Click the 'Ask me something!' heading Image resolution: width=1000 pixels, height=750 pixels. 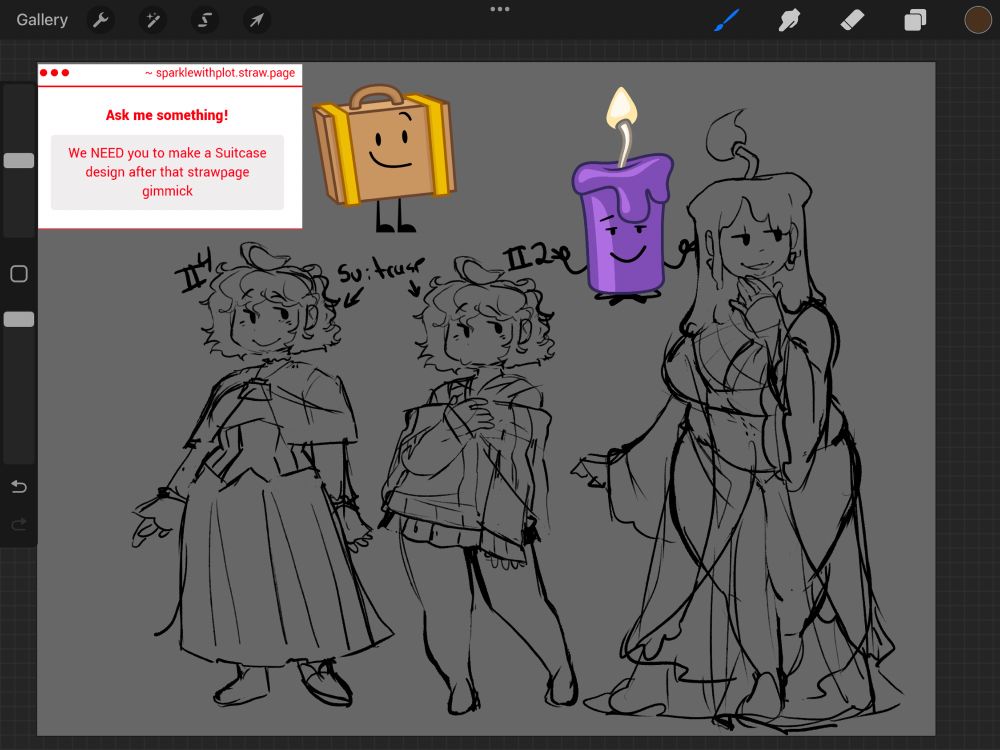click(167, 115)
